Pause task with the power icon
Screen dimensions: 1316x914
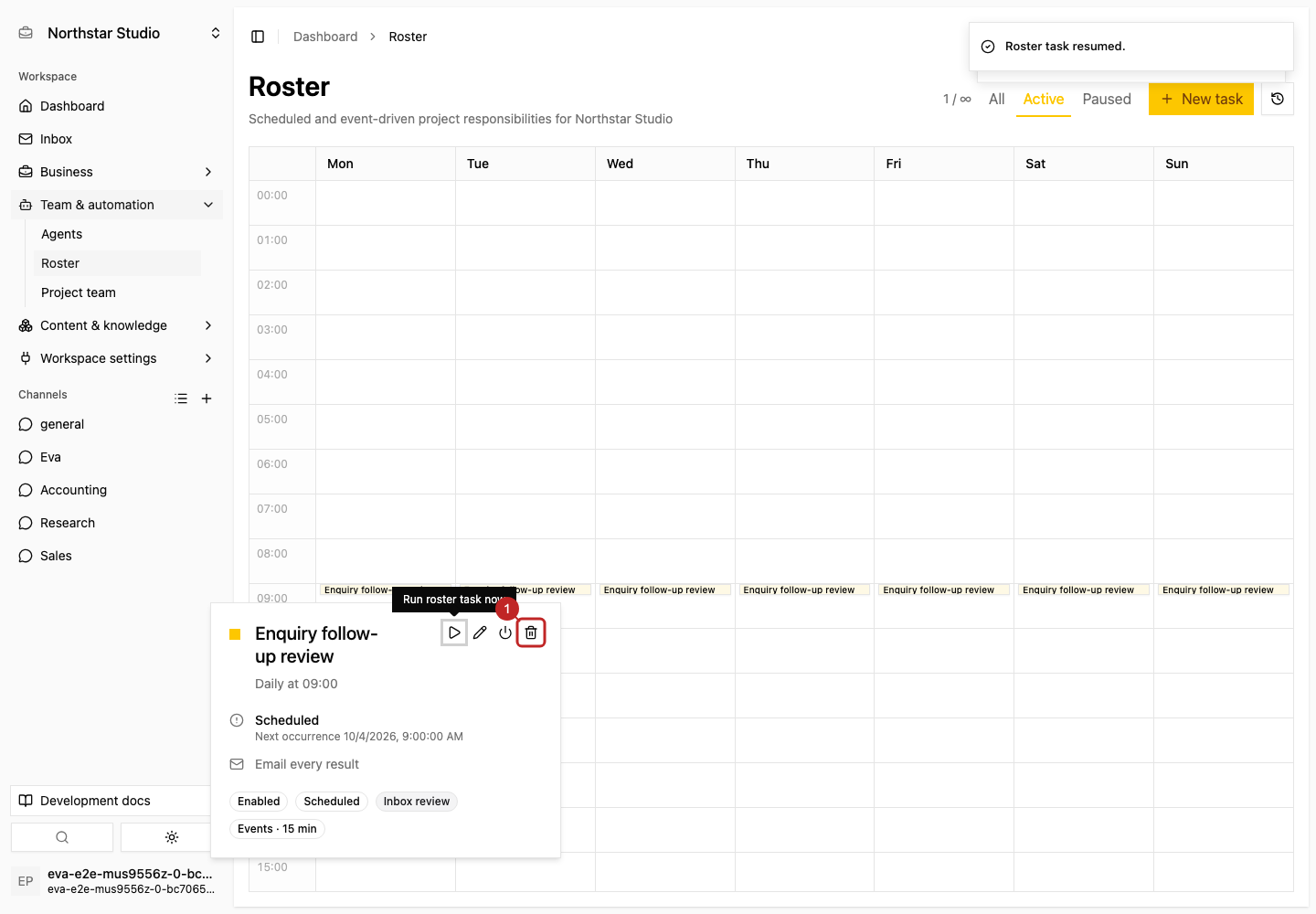[x=505, y=632]
